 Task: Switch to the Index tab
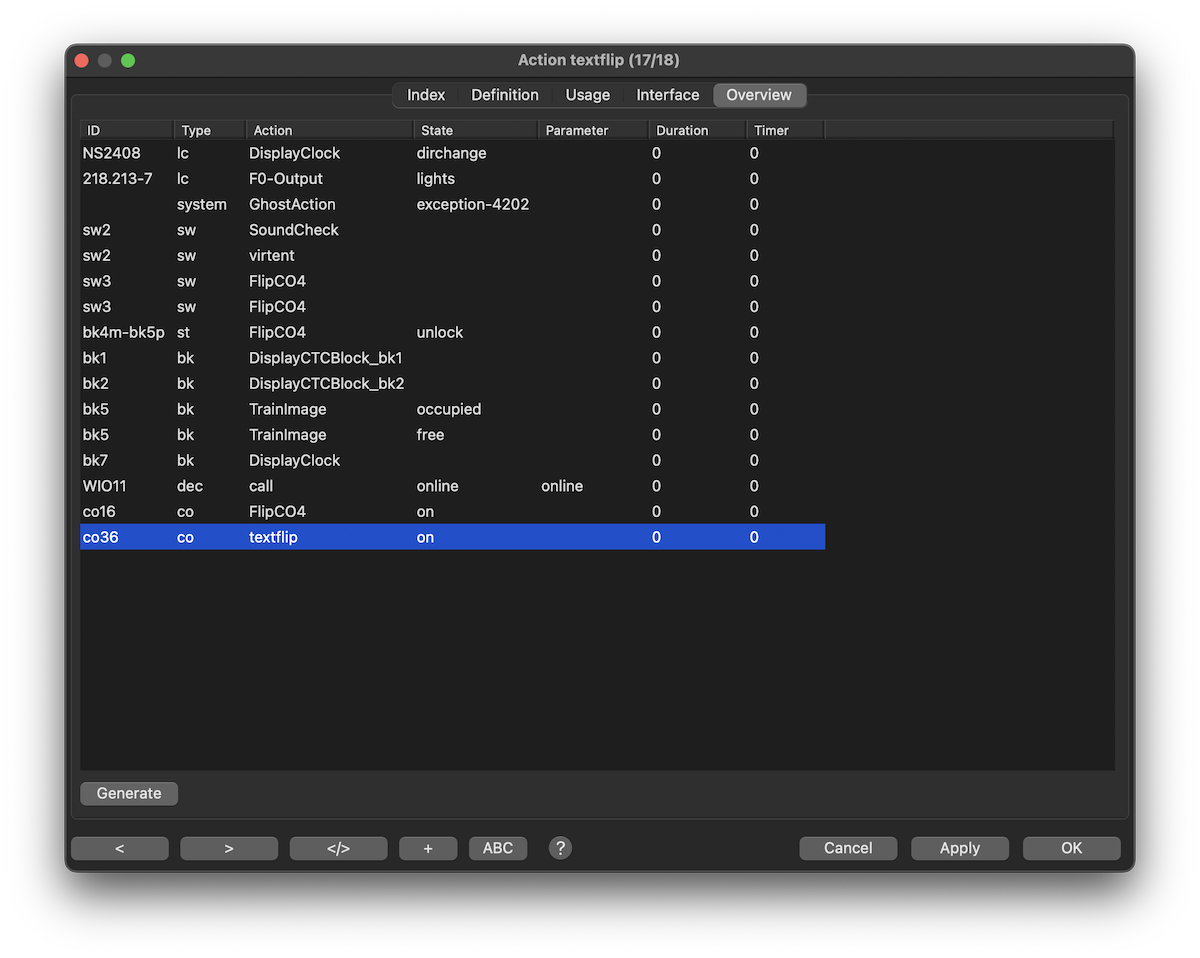tap(426, 95)
